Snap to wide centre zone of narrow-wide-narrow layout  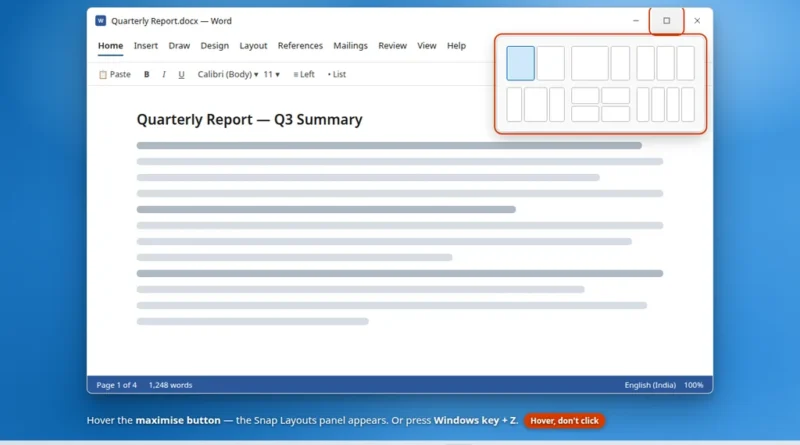536,105
